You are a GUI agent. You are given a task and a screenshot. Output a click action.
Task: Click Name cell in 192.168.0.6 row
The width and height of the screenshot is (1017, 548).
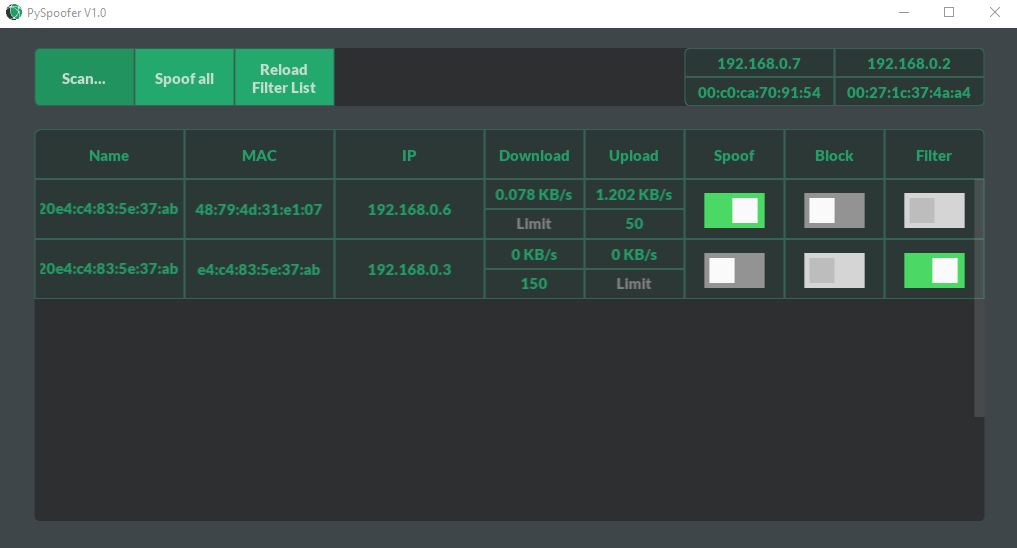(109, 209)
